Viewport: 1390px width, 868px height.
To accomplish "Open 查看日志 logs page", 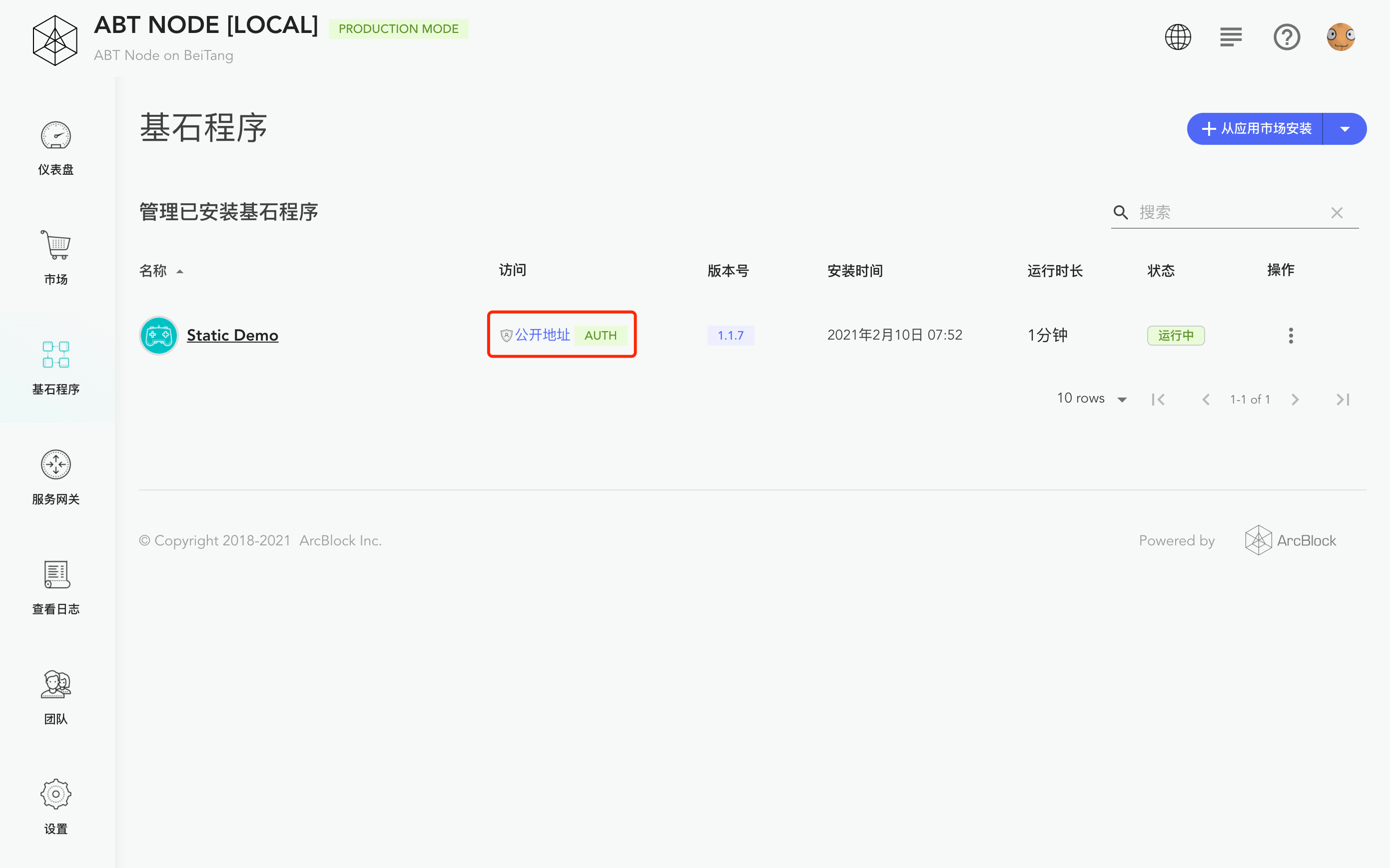I will (x=55, y=588).
